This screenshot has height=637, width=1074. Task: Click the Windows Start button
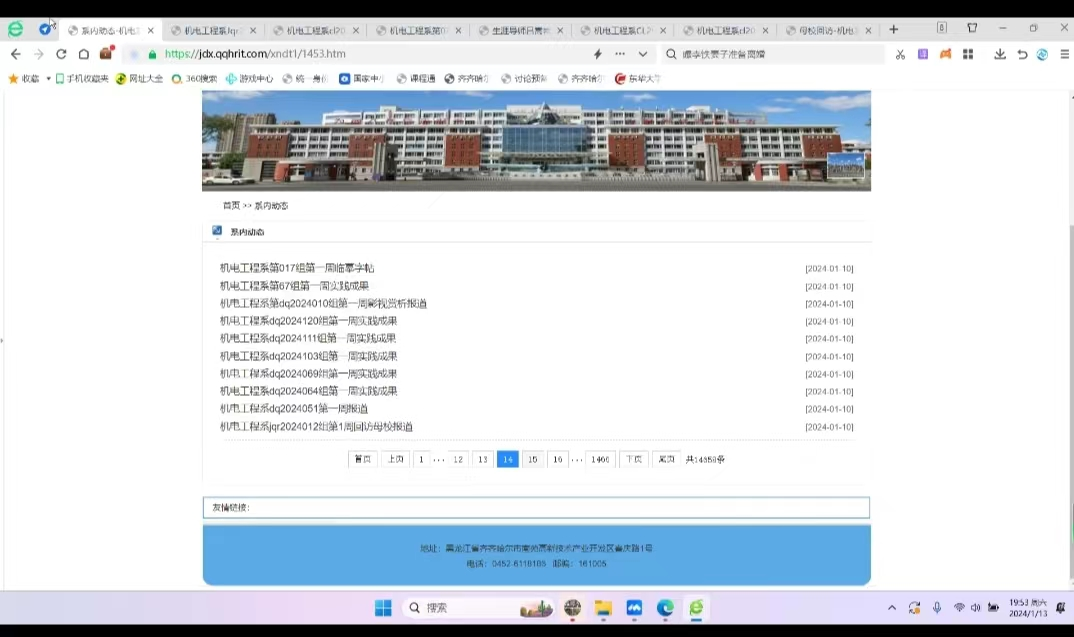click(x=383, y=608)
